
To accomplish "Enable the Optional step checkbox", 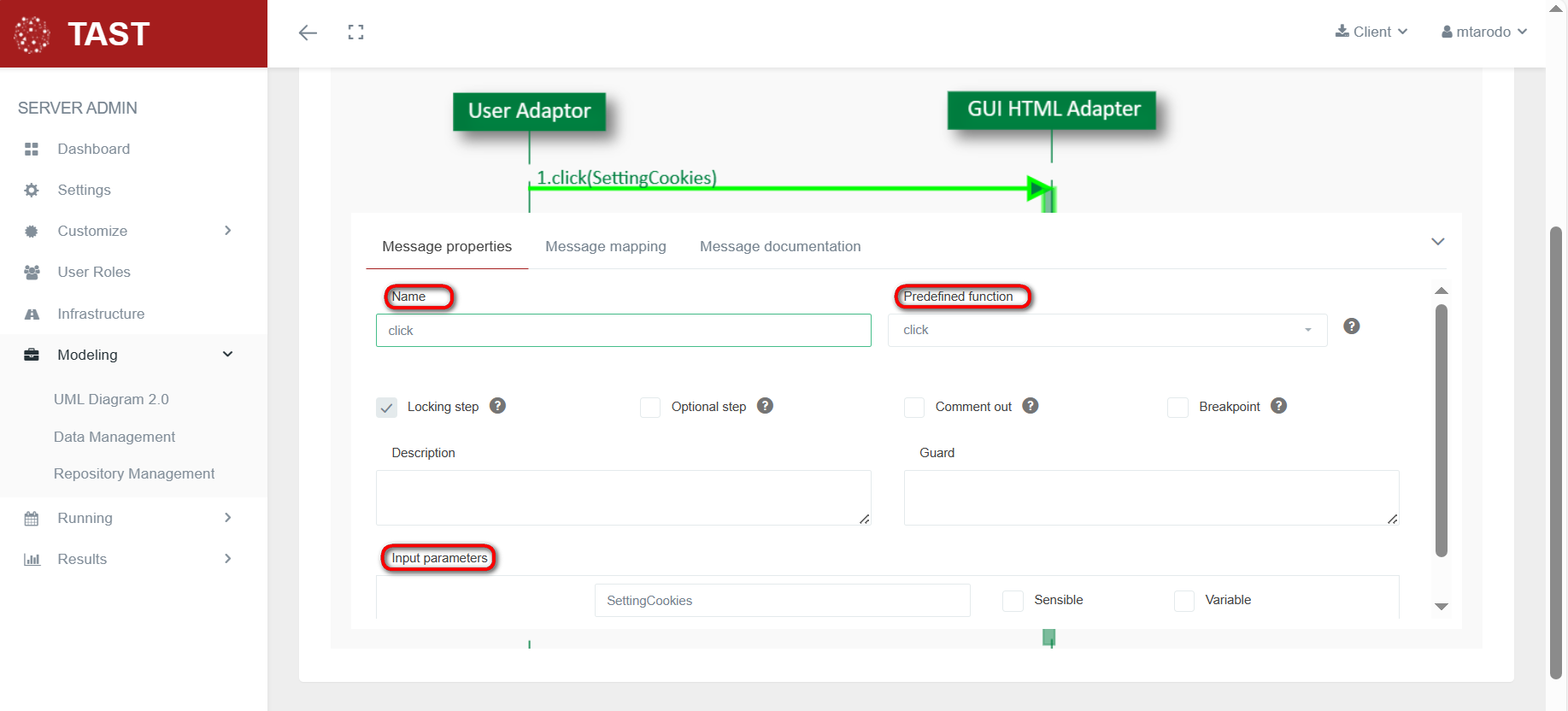I will 650,408.
